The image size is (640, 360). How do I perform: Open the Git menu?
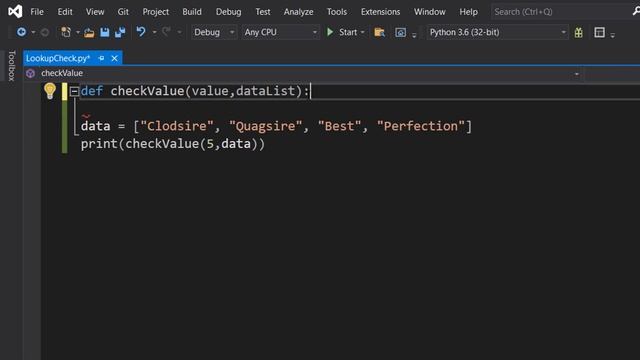123,12
